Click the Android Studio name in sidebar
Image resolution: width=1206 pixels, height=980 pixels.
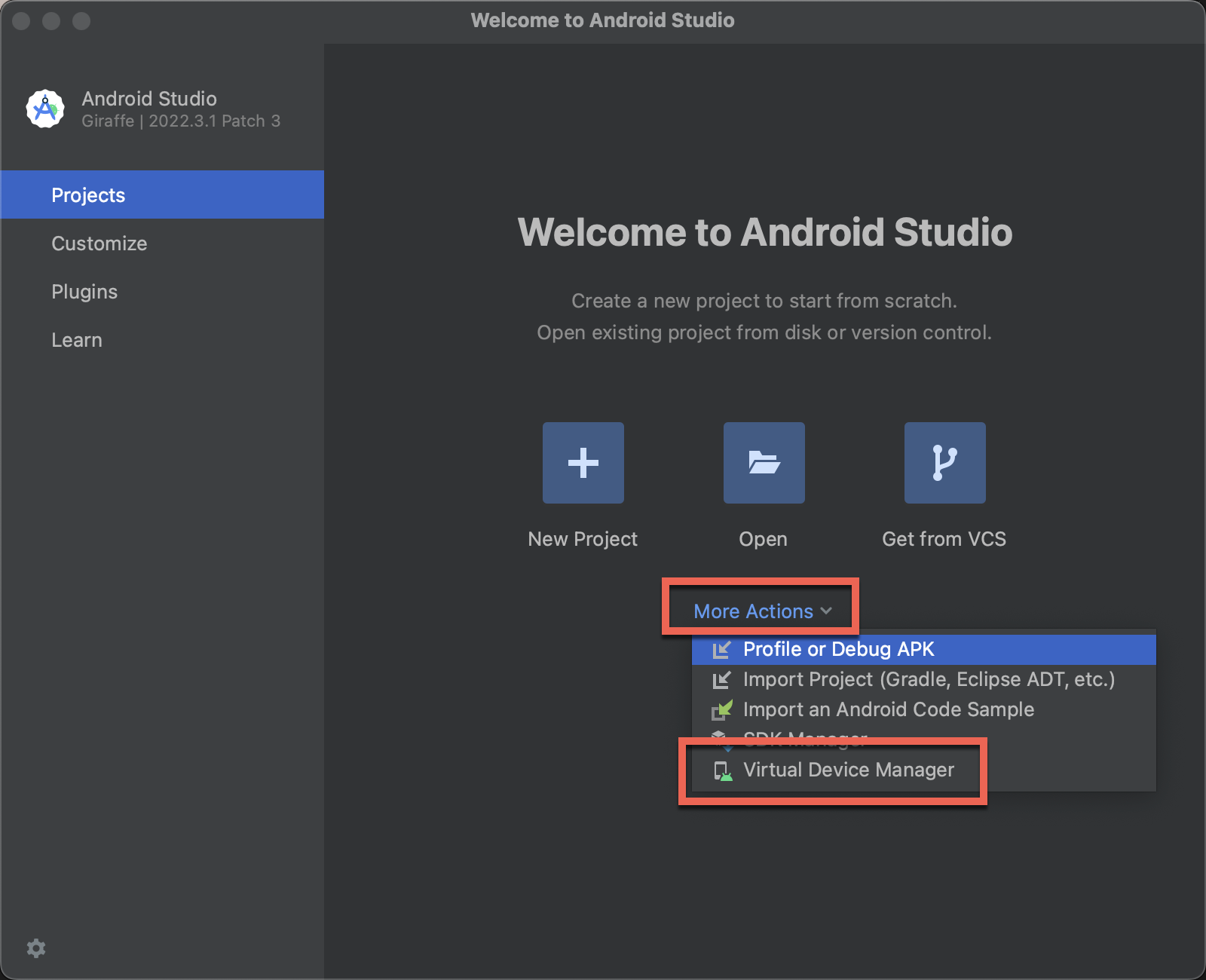click(x=149, y=99)
